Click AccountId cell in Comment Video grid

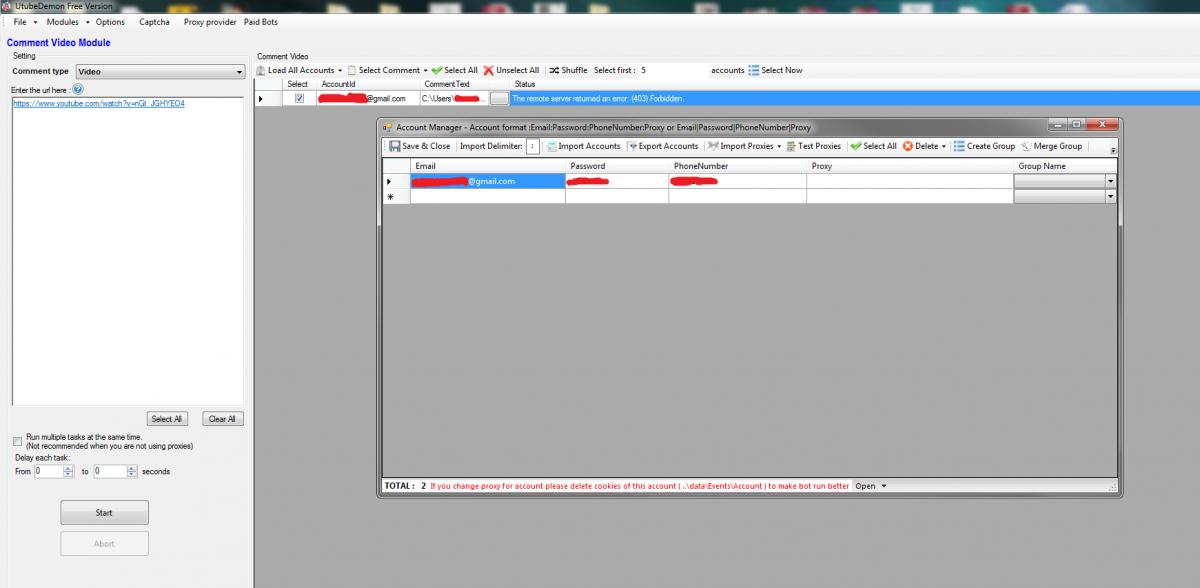click(368, 98)
